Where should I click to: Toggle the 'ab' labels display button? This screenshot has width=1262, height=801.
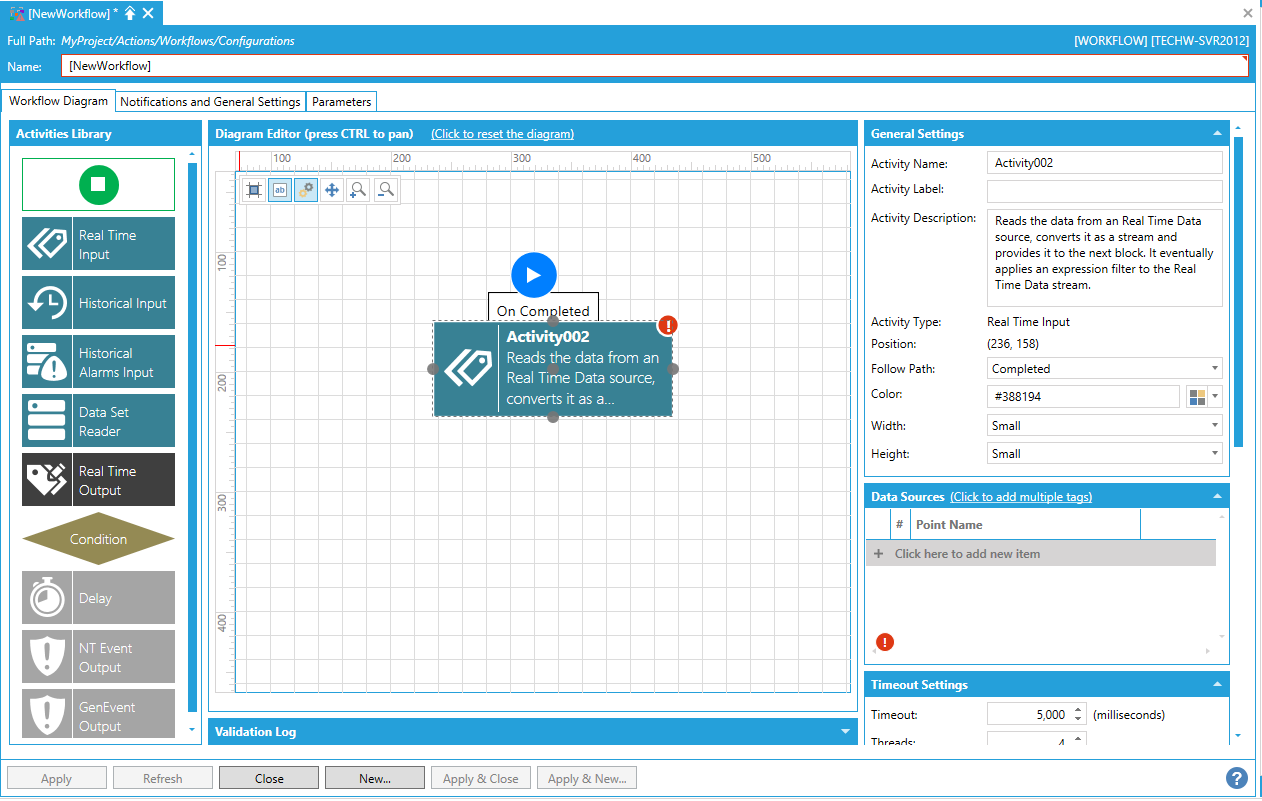(280, 189)
